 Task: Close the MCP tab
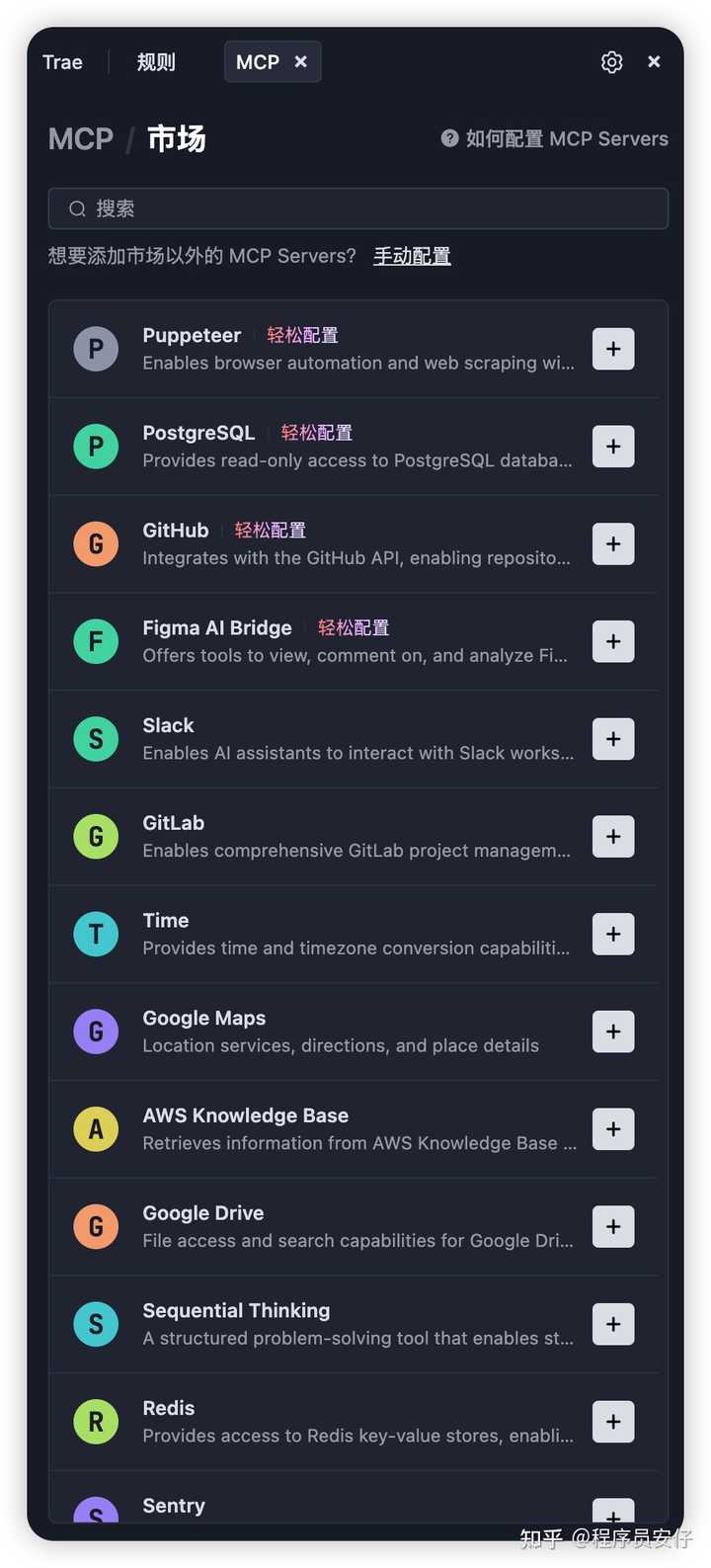click(x=301, y=61)
